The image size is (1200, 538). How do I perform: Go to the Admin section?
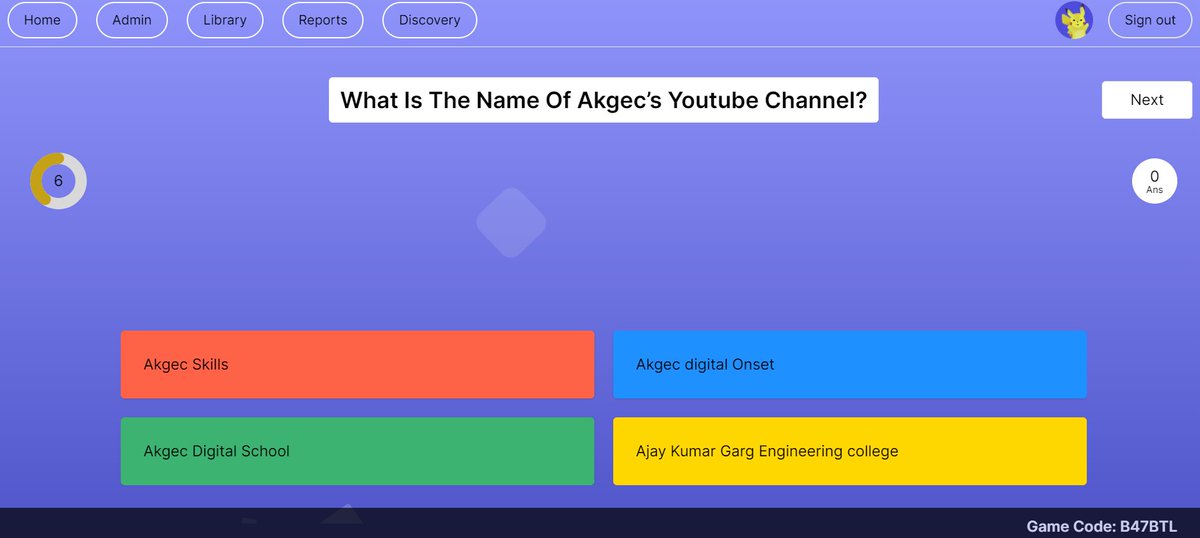coord(132,20)
